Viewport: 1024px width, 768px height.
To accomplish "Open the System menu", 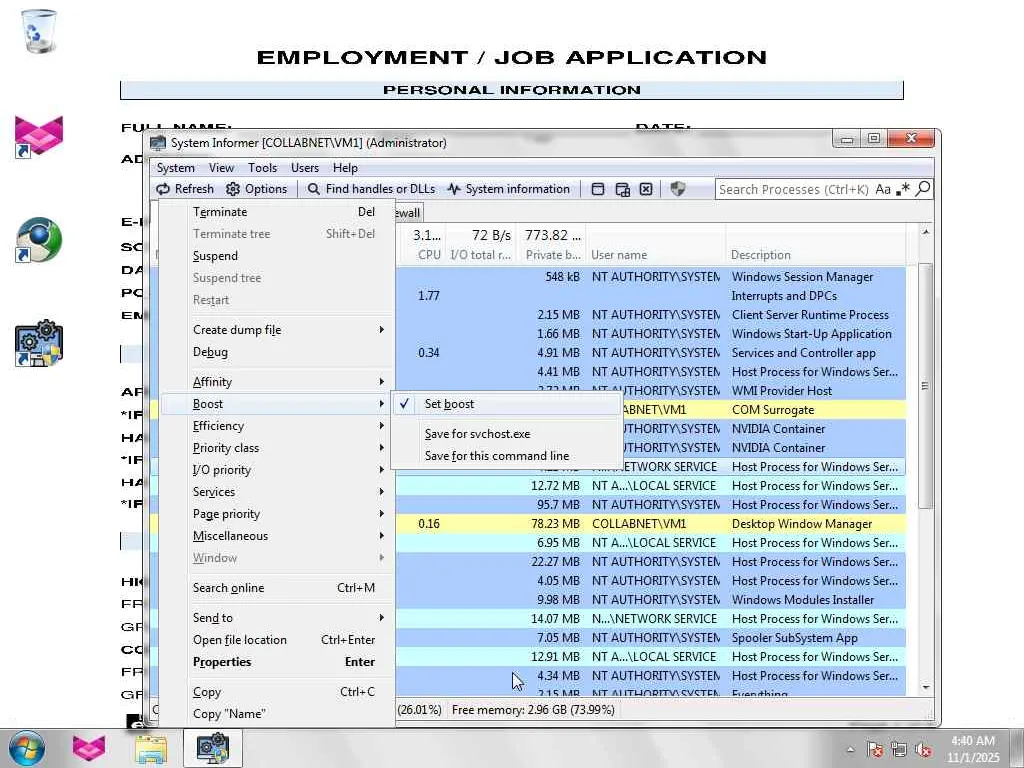I will 175,168.
